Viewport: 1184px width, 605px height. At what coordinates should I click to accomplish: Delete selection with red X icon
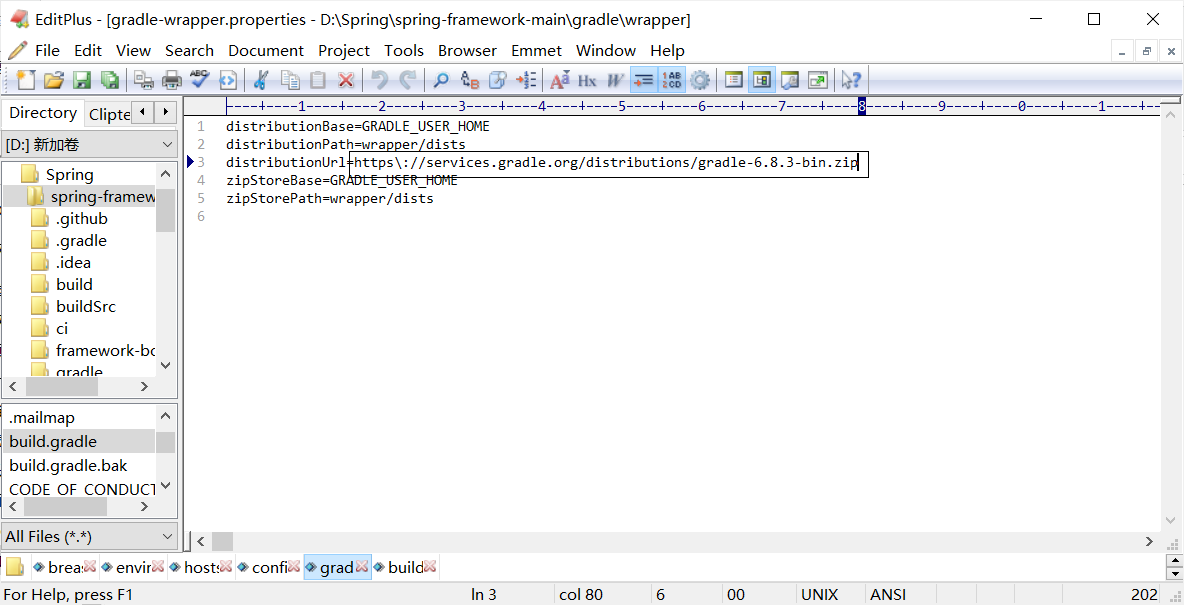(x=346, y=79)
